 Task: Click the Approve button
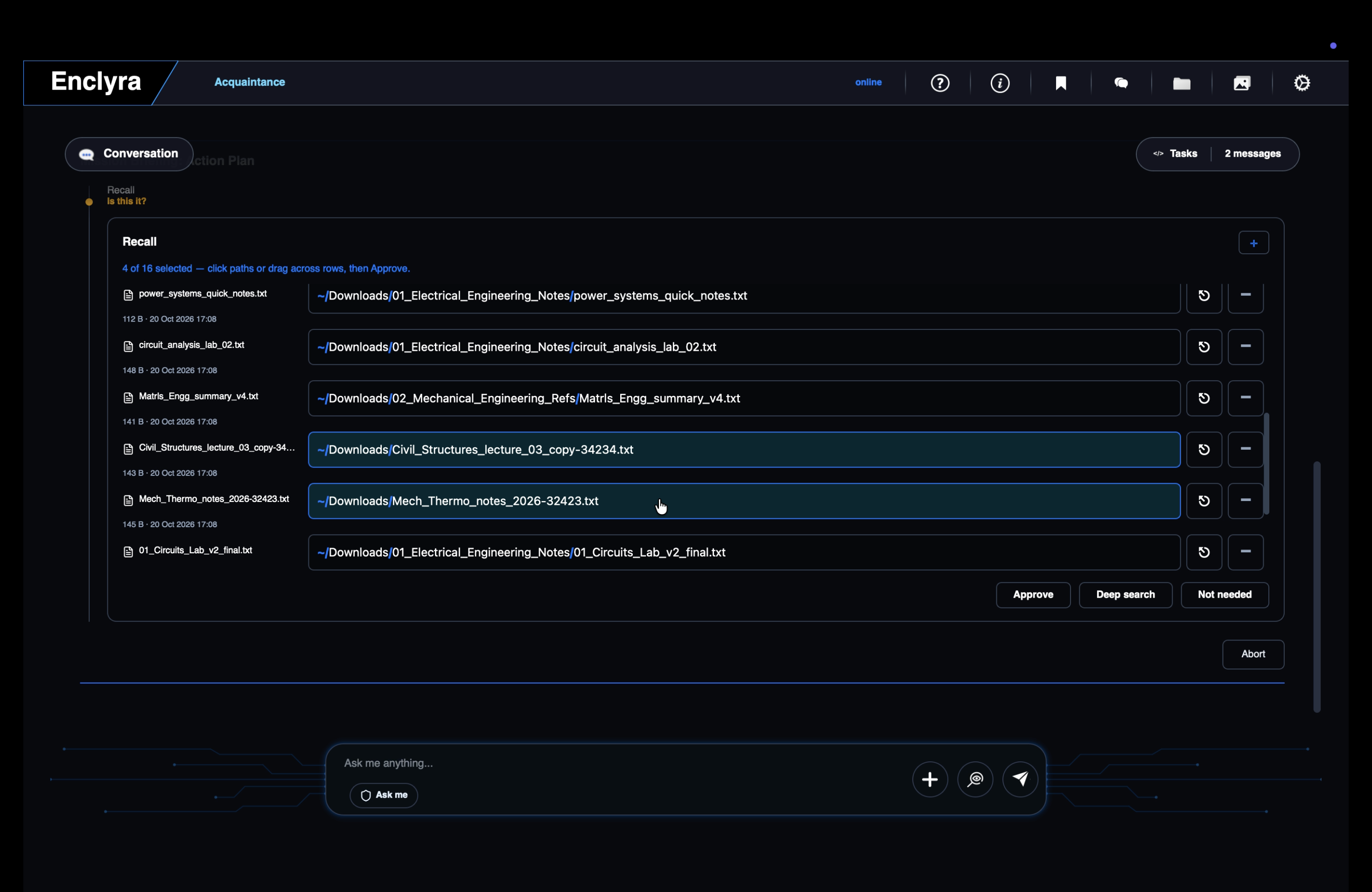(x=1033, y=595)
